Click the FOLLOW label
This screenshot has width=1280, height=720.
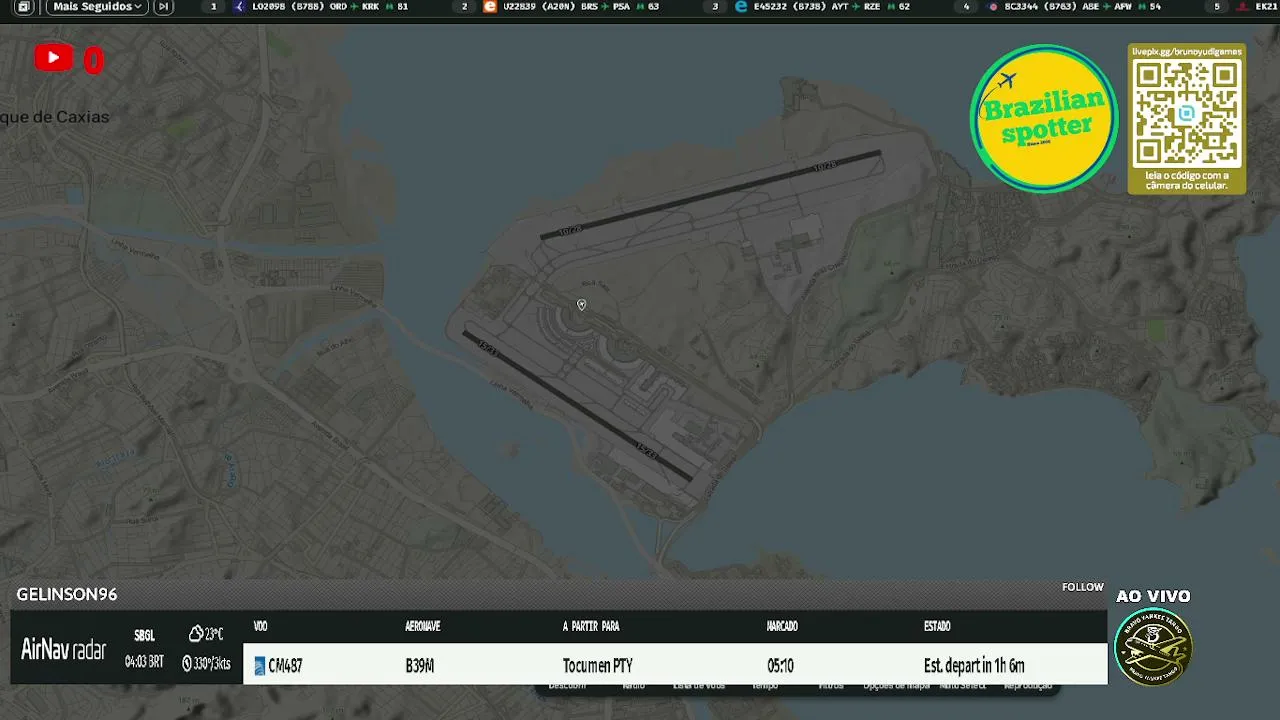pos(1083,587)
